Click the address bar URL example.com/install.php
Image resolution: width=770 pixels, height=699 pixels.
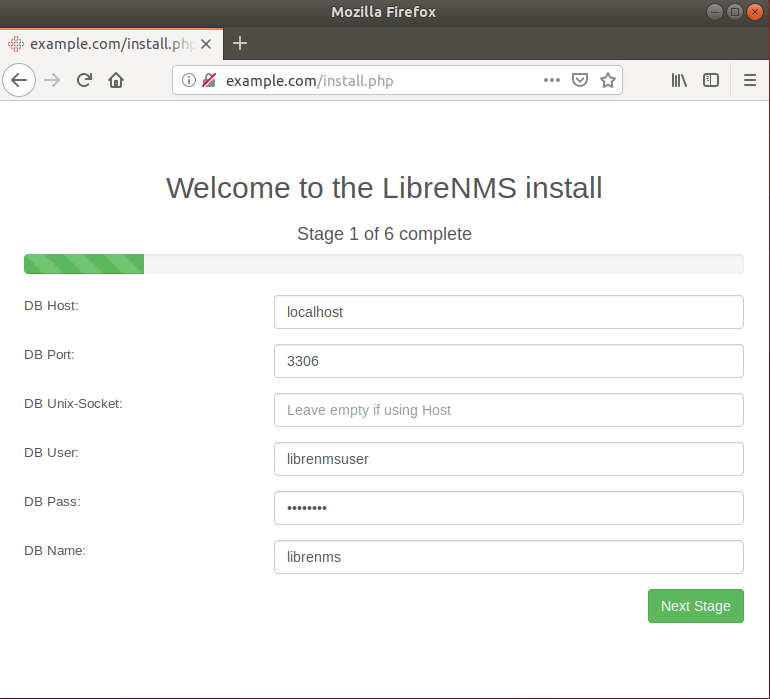point(309,81)
